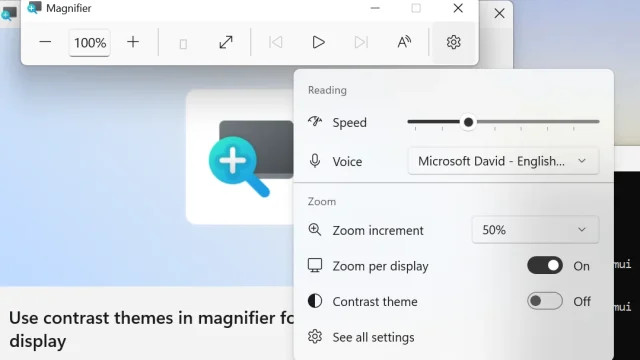Click the Speed gauge icon
This screenshot has width=640, height=360.
pyautogui.click(x=315, y=121)
